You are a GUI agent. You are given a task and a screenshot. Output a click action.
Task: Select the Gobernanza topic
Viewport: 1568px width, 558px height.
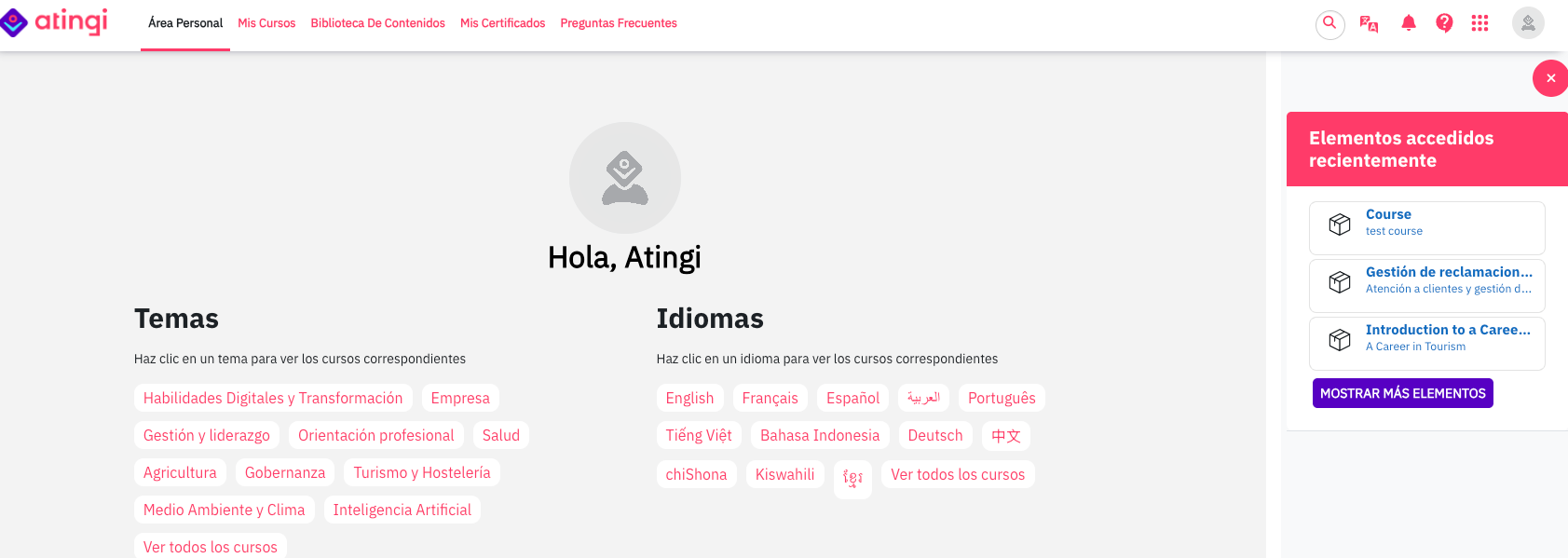tap(285, 472)
